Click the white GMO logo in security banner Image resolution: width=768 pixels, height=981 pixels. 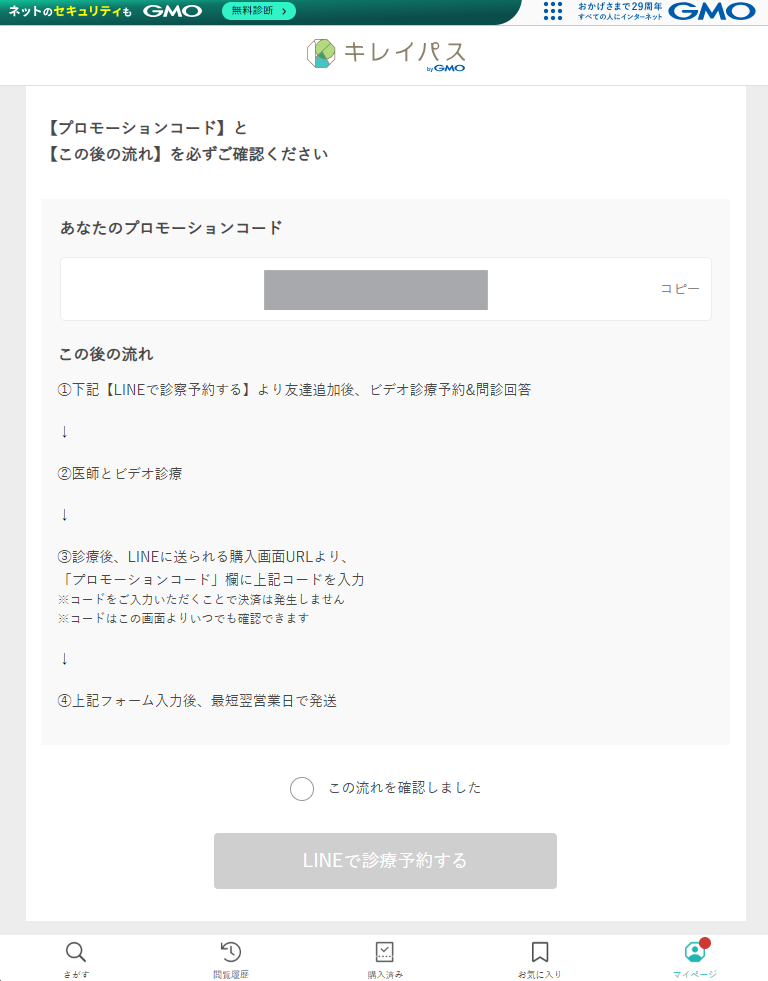pos(172,12)
